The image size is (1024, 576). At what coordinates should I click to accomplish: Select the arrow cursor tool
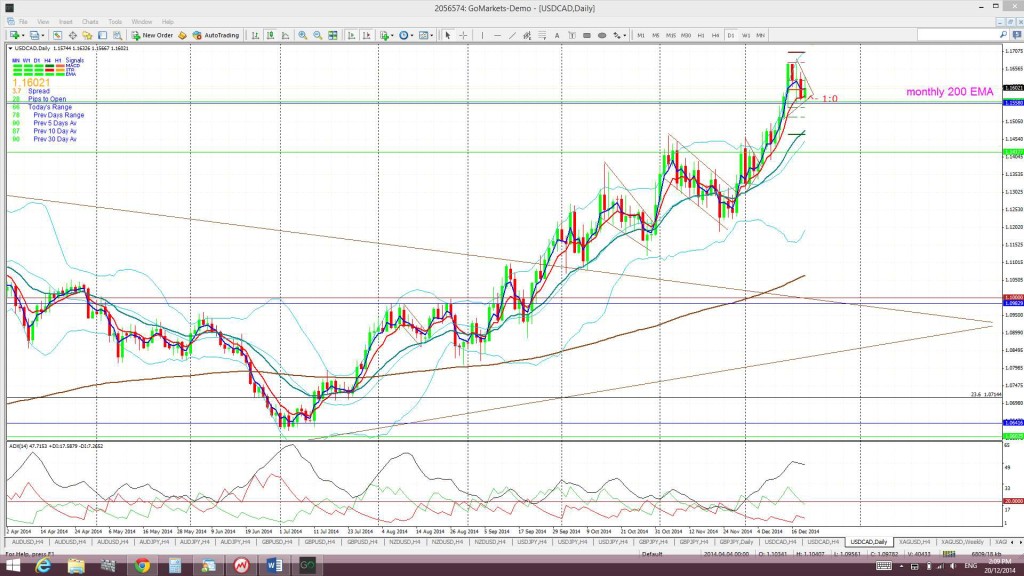pos(448,35)
